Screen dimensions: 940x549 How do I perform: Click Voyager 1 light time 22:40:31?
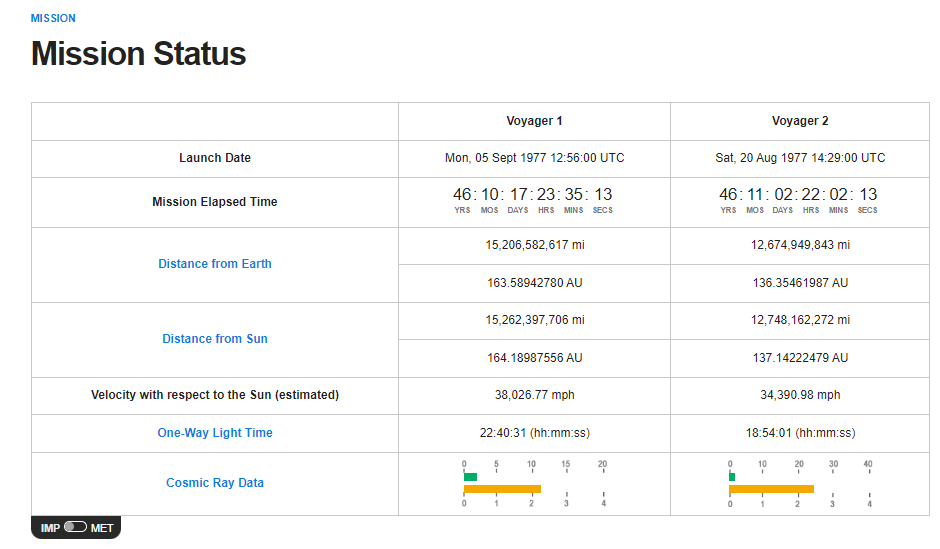click(x=534, y=433)
